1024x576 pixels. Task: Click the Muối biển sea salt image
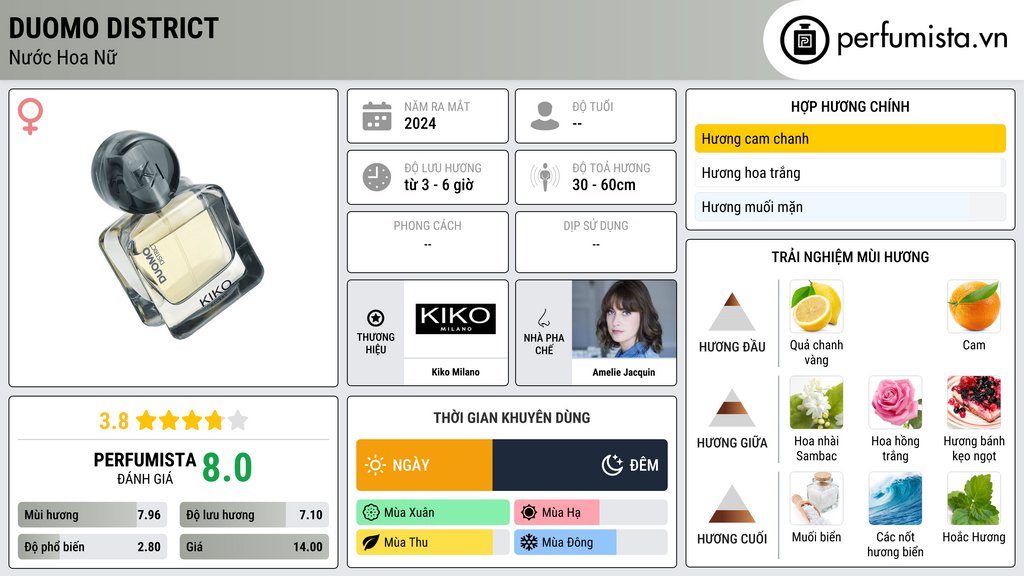click(x=816, y=499)
